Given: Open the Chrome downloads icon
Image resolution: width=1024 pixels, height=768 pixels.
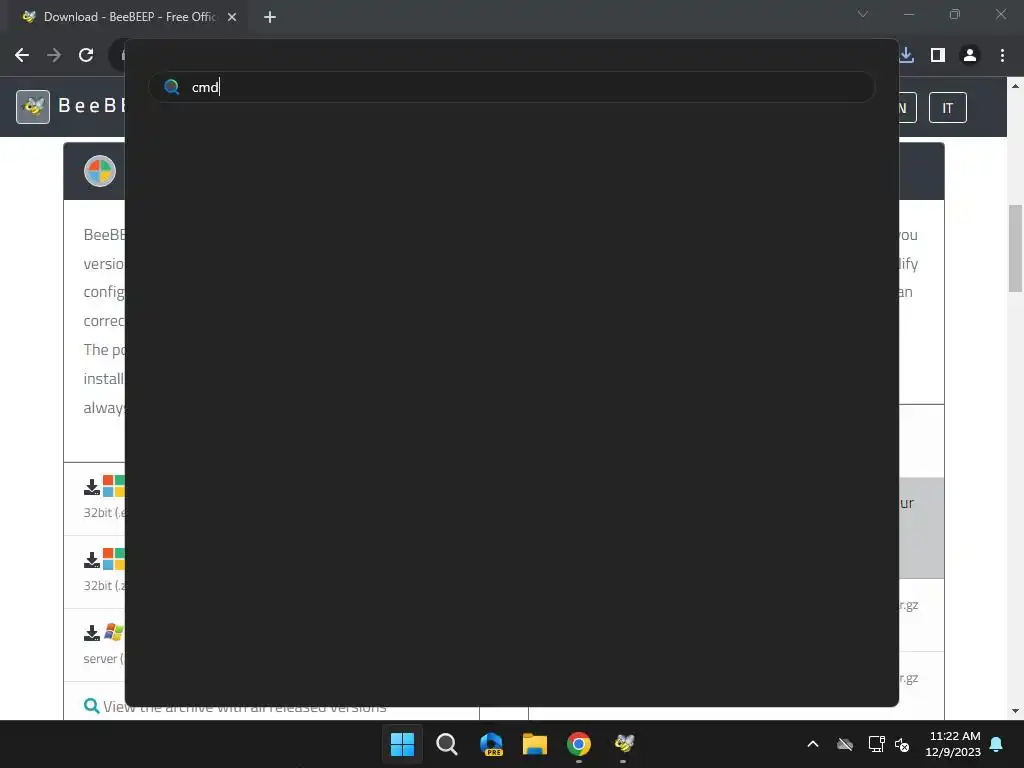Looking at the screenshot, I should click(906, 56).
